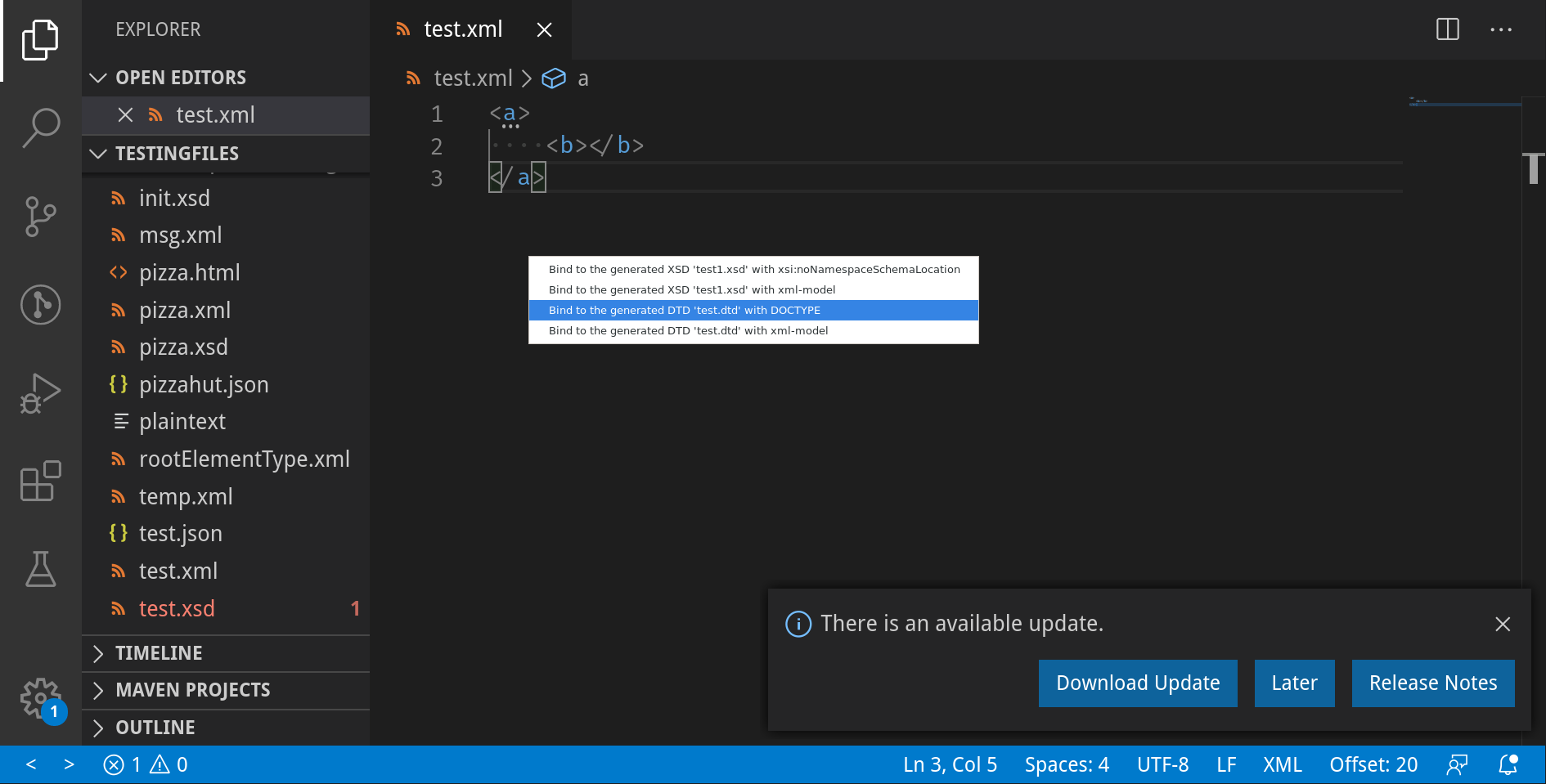
Task: Click the left angle bracket in status bar
Action: click(31, 764)
